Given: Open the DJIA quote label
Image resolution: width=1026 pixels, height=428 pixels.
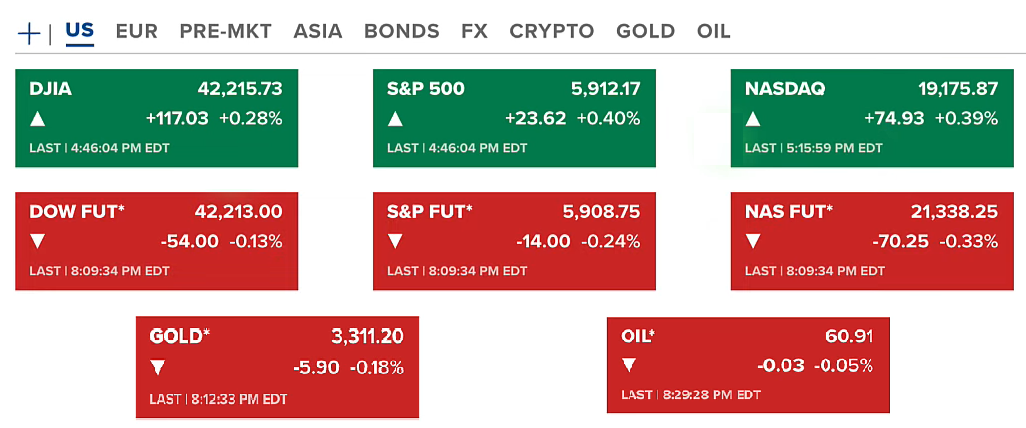Looking at the screenshot, I should (51, 89).
